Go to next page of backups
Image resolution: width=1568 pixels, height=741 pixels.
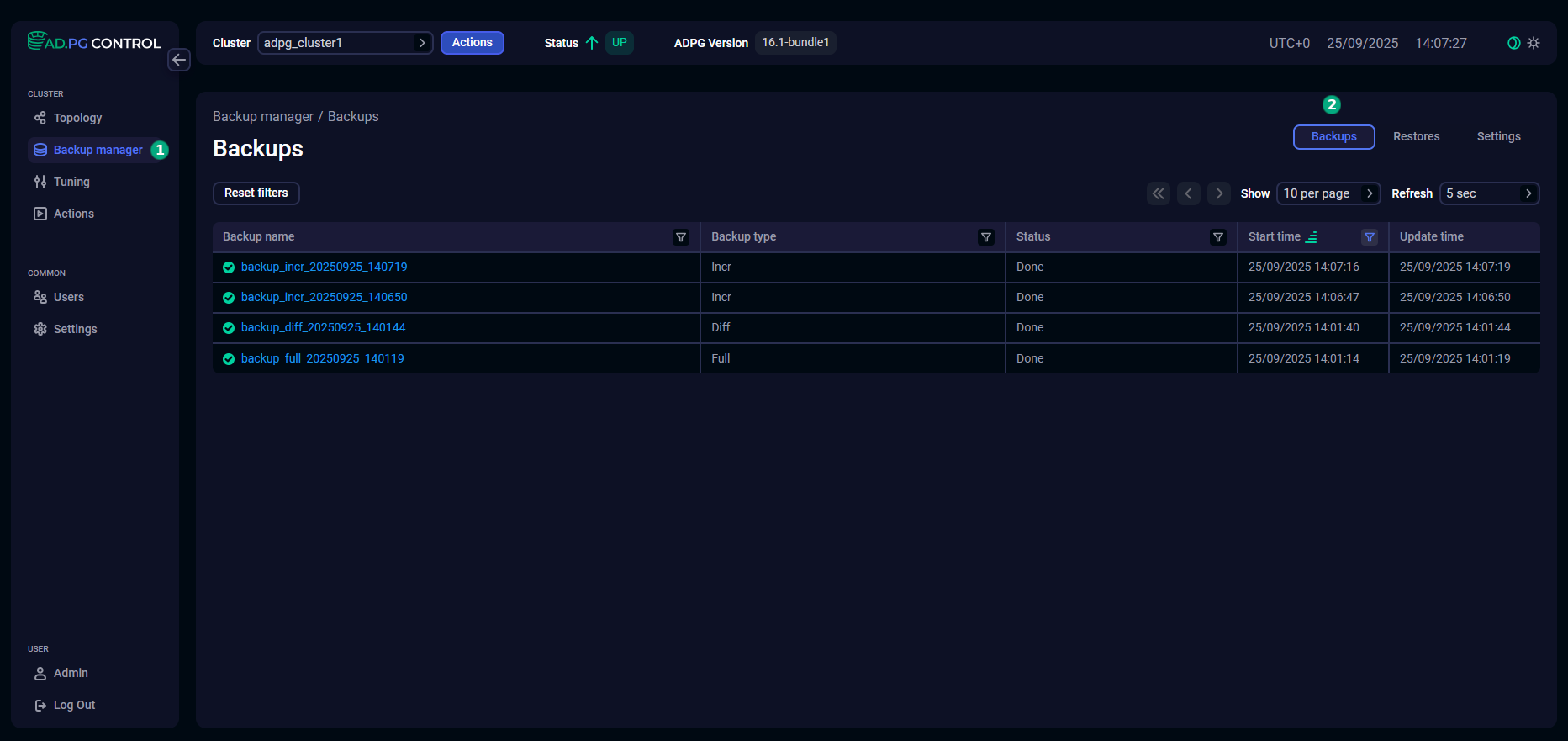1219,193
